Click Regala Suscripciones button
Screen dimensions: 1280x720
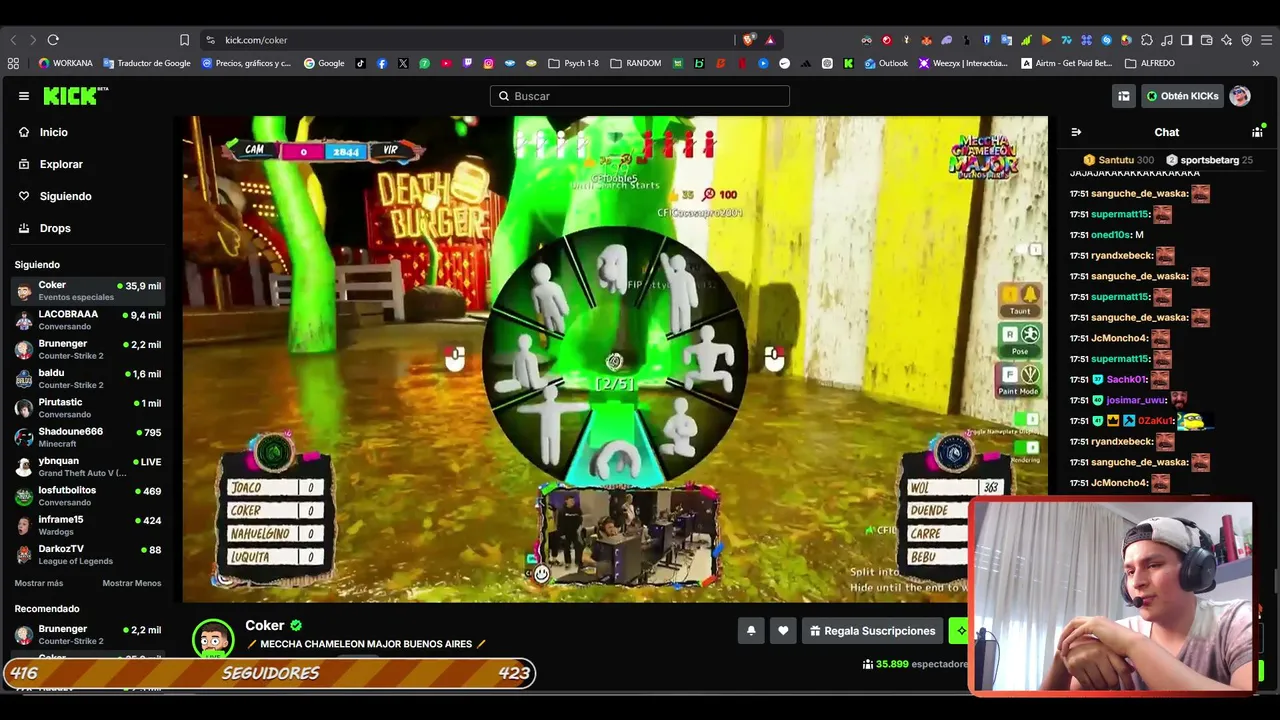873,631
